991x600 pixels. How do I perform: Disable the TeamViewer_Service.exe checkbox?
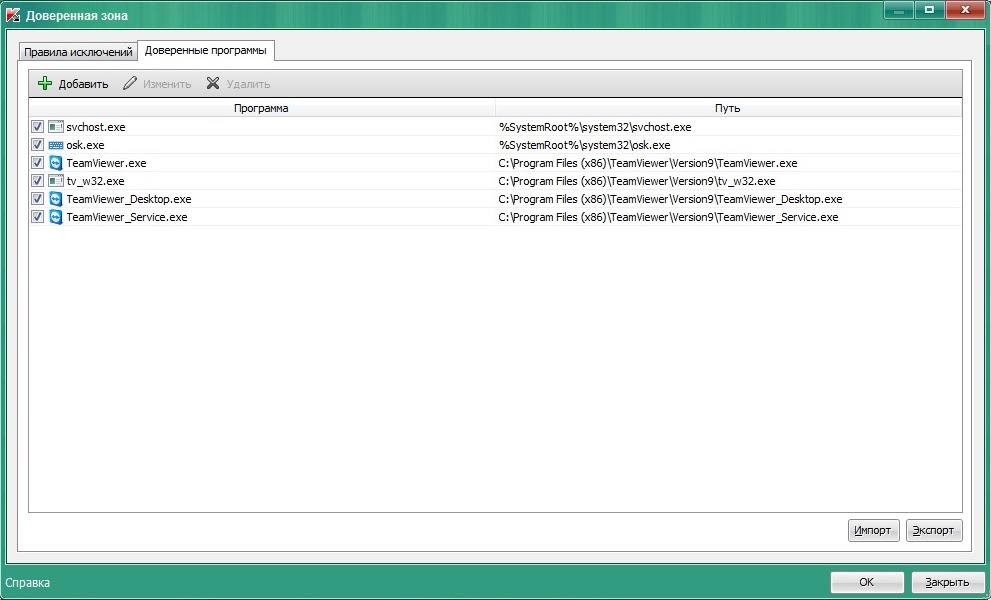pyautogui.click(x=37, y=217)
